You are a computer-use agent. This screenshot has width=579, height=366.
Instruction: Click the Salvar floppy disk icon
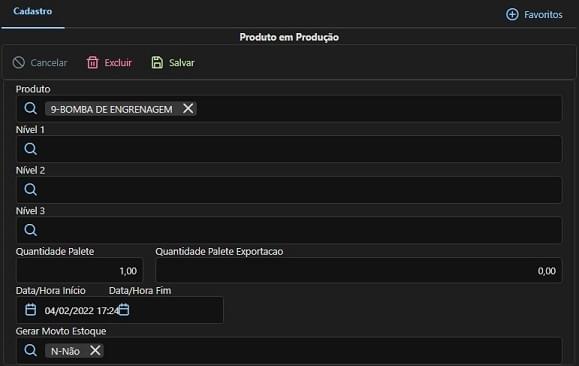pos(157,62)
